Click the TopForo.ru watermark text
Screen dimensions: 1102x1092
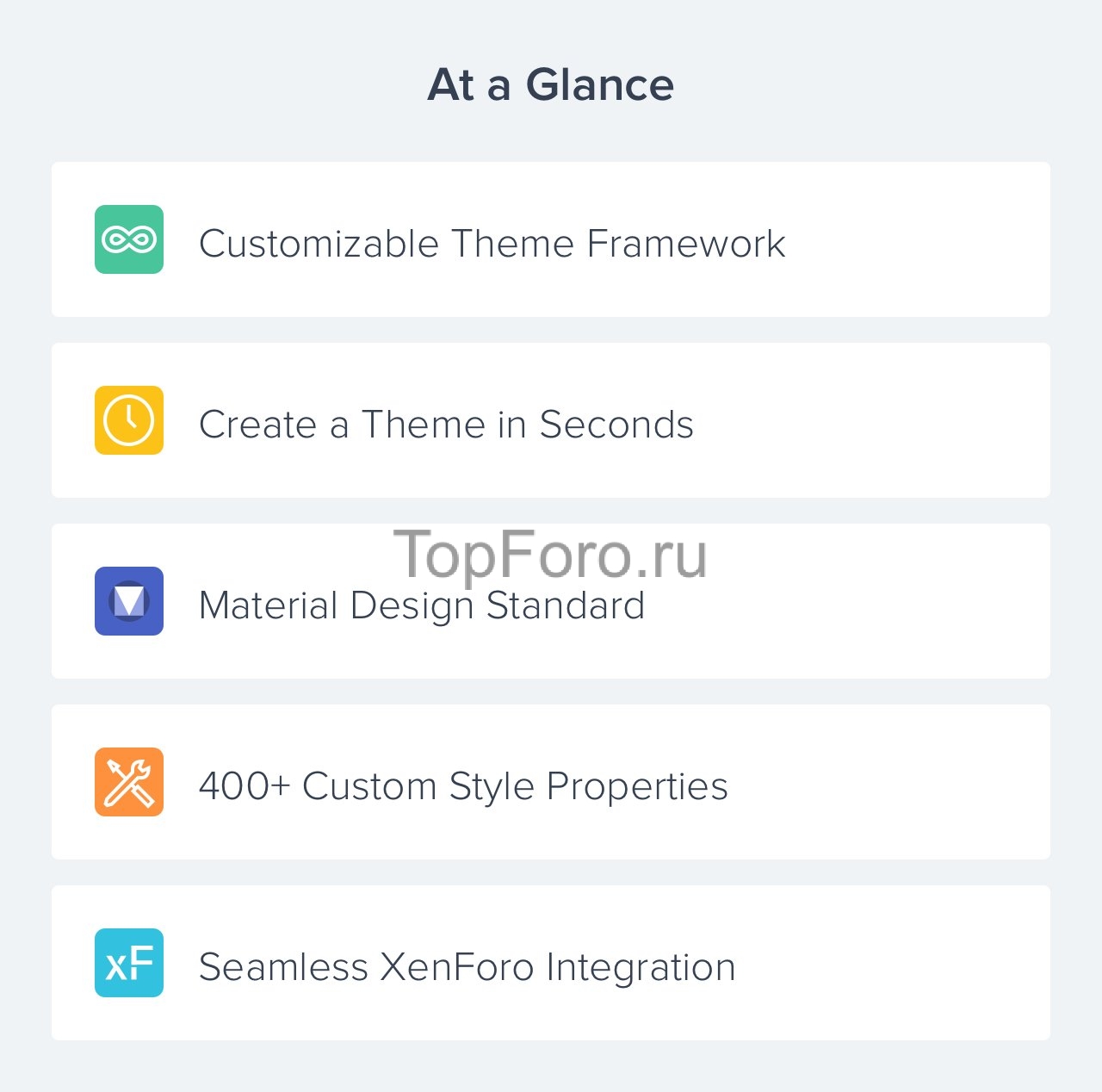pyautogui.click(x=550, y=555)
